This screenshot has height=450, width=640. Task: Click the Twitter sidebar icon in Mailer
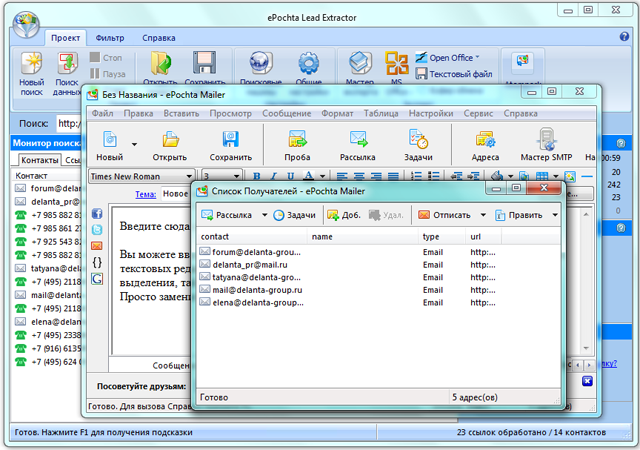[97, 230]
